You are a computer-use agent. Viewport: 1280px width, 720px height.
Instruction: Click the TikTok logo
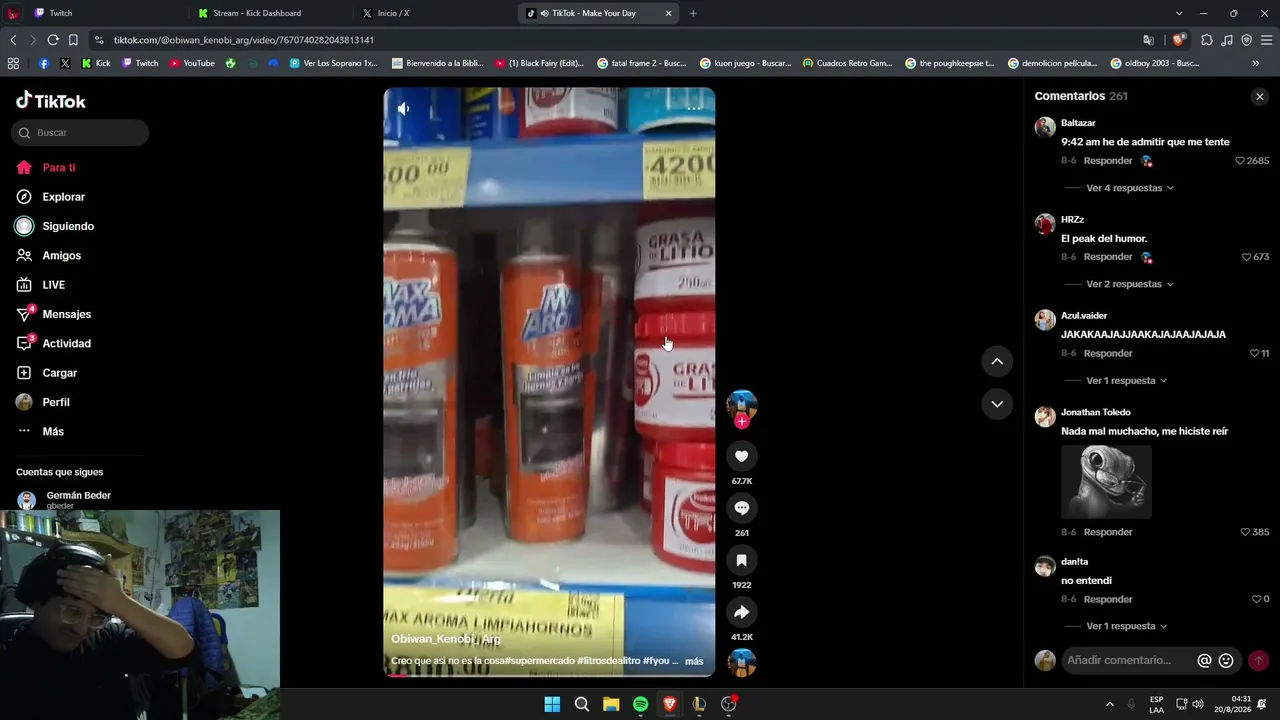(x=51, y=101)
